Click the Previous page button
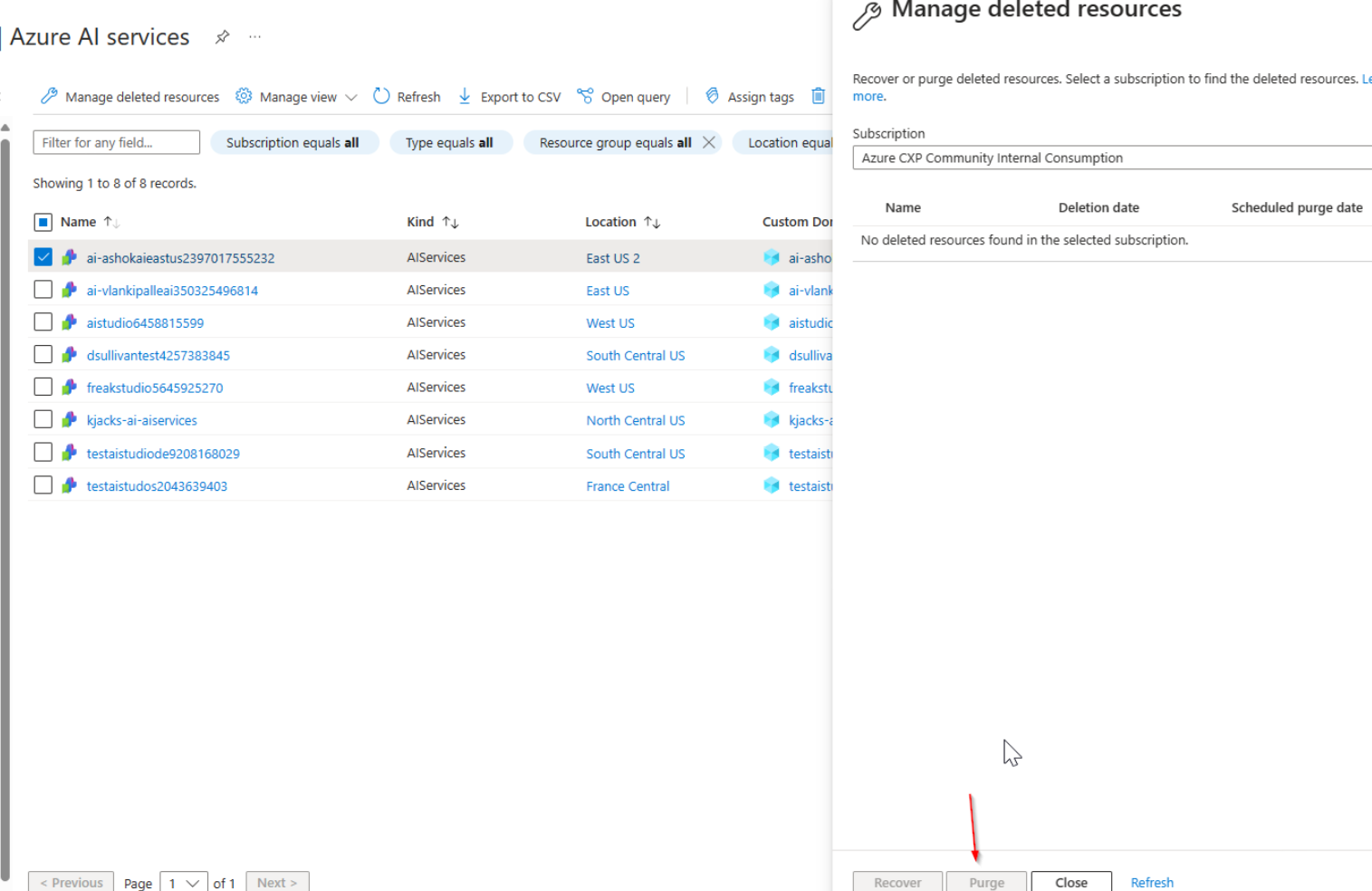Viewport: 1372px width, 891px height. pos(72,882)
